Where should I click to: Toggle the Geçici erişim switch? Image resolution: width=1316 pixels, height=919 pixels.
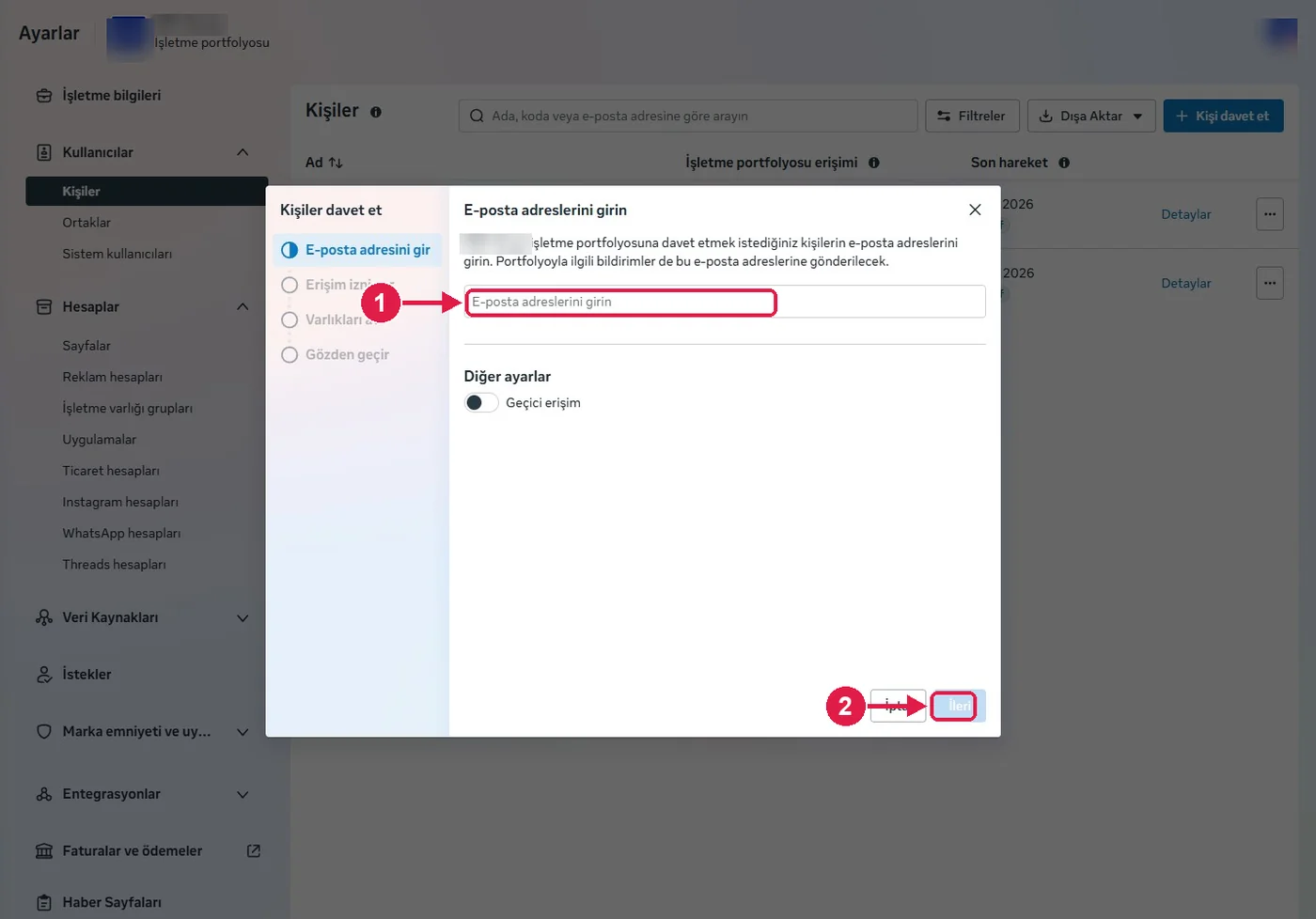click(x=481, y=402)
